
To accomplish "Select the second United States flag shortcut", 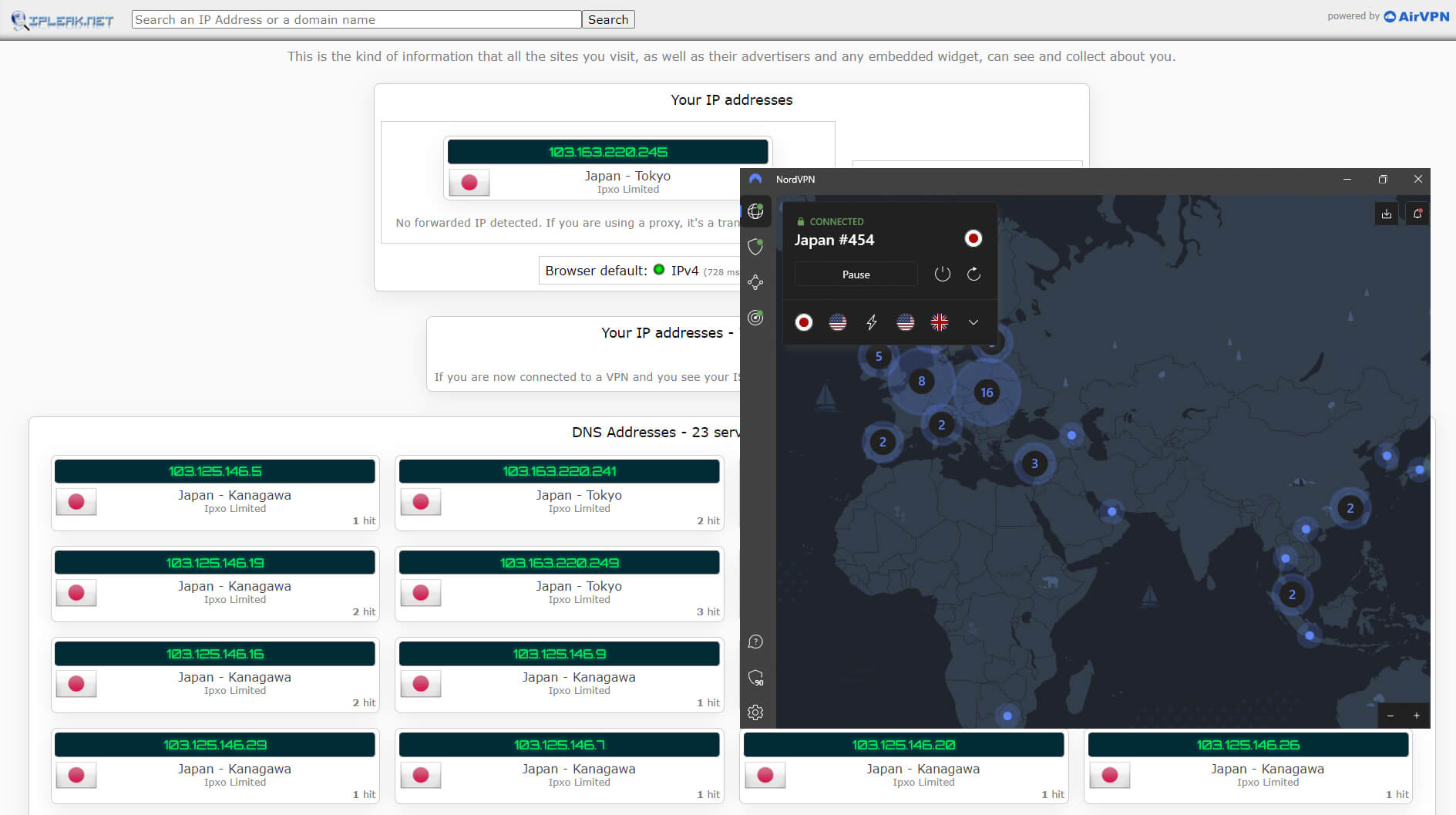I will (906, 322).
